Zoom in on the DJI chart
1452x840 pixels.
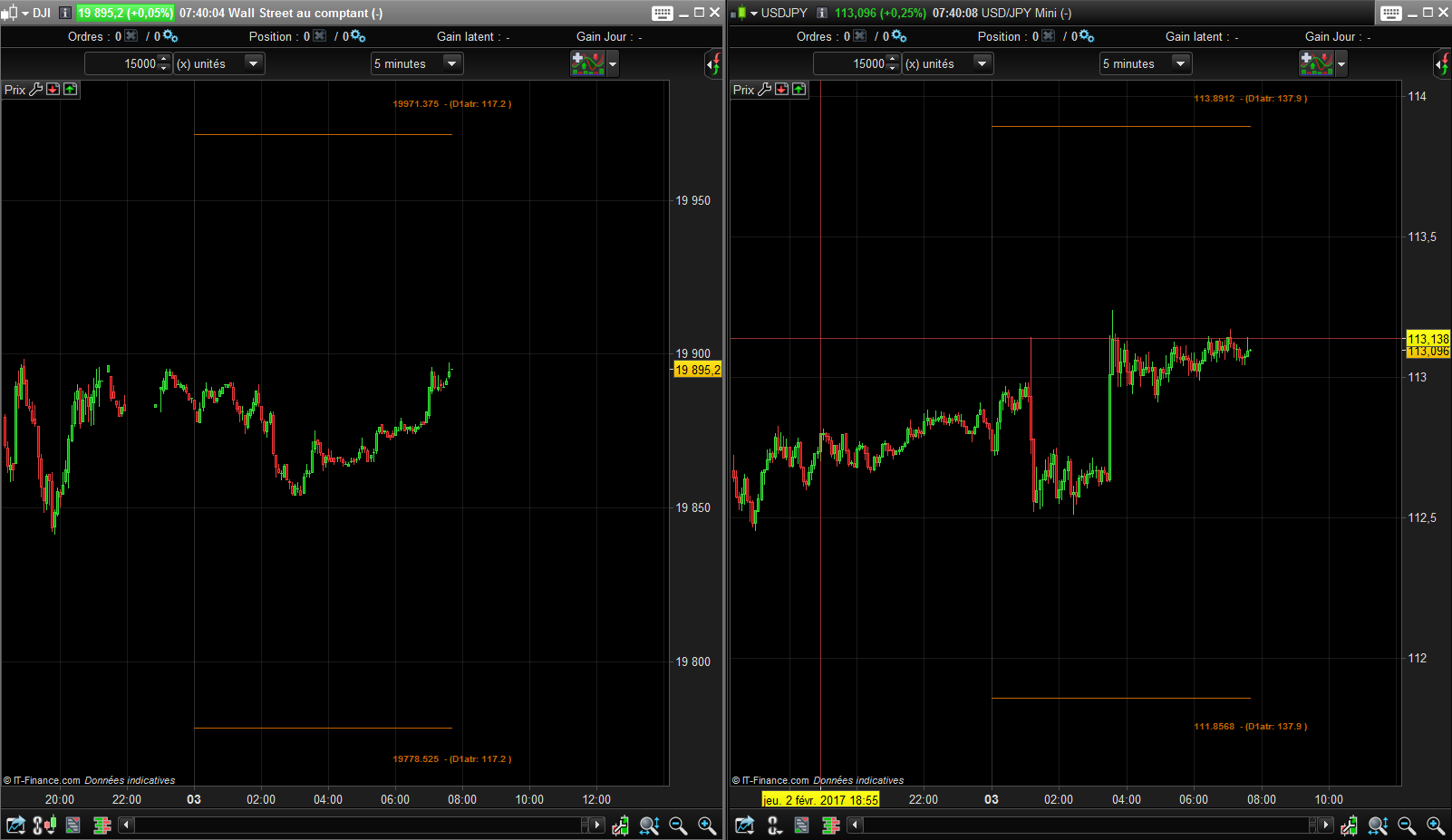[x=707, y=826]
